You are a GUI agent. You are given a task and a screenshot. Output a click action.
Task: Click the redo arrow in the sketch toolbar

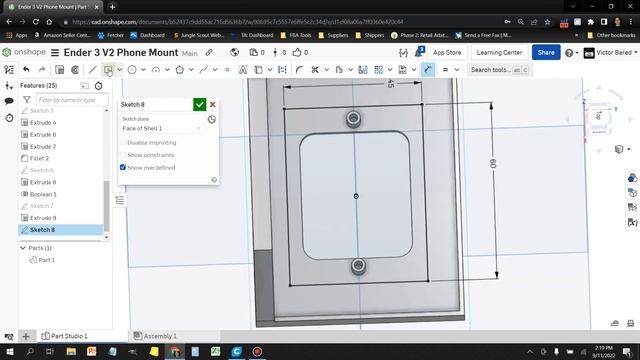pos(42,70)
